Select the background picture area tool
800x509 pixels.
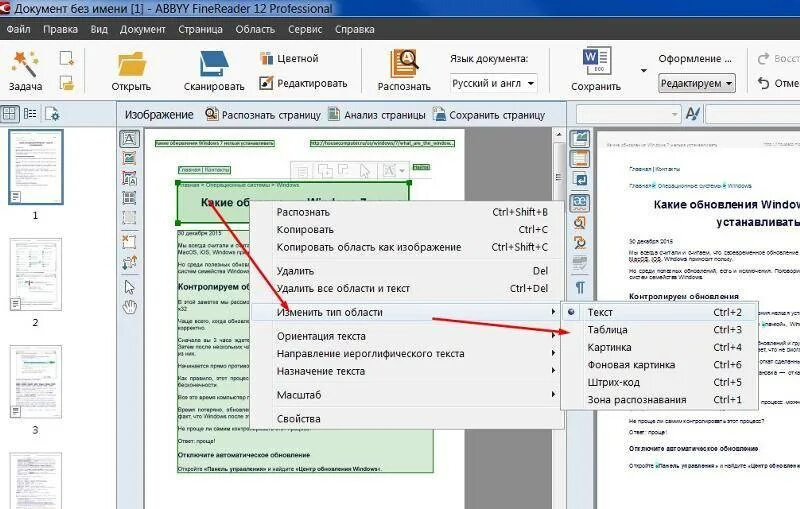click(129, 179)
